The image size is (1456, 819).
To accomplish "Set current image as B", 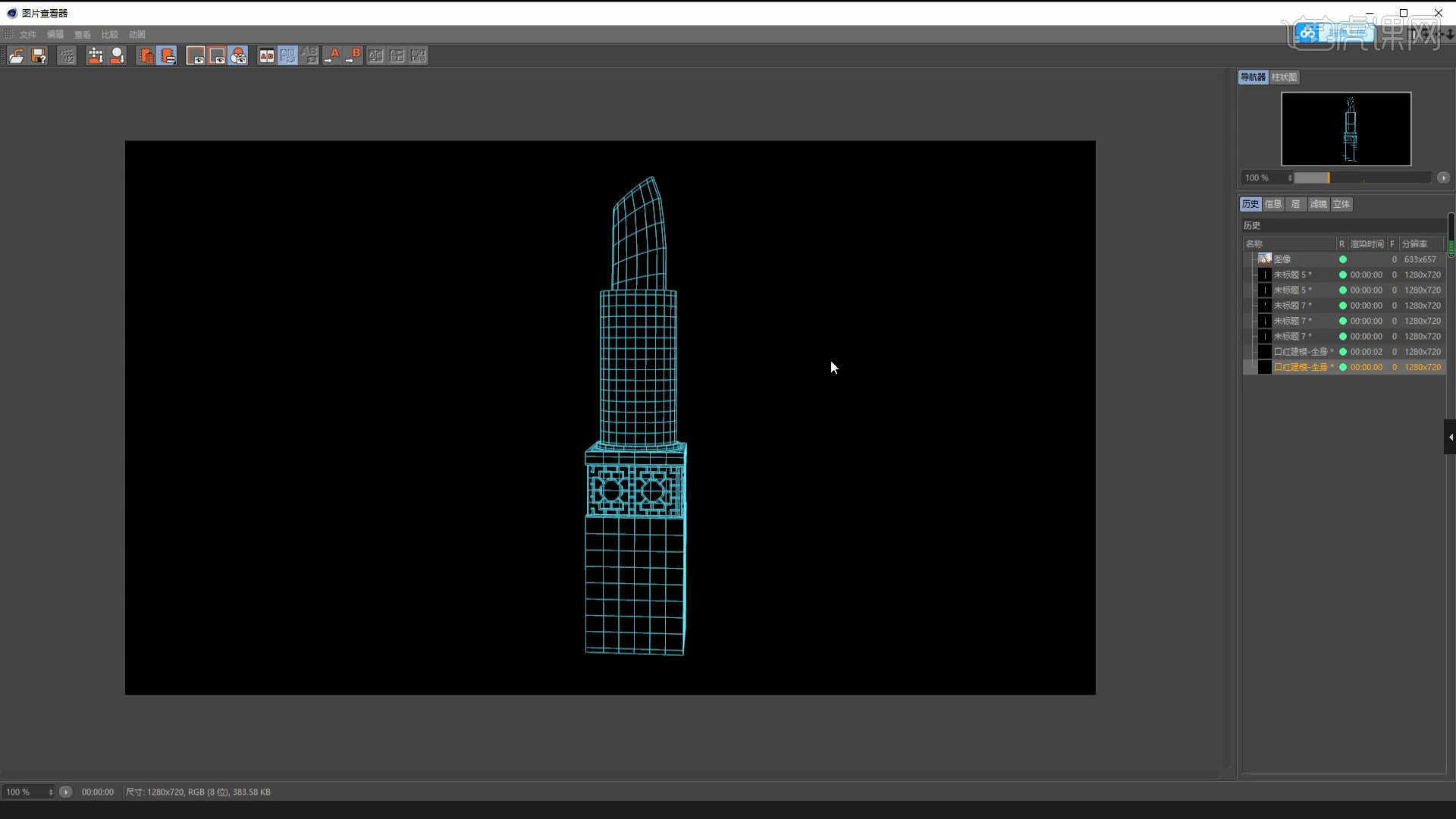I will pyautogui.click(x=353, y=55).
